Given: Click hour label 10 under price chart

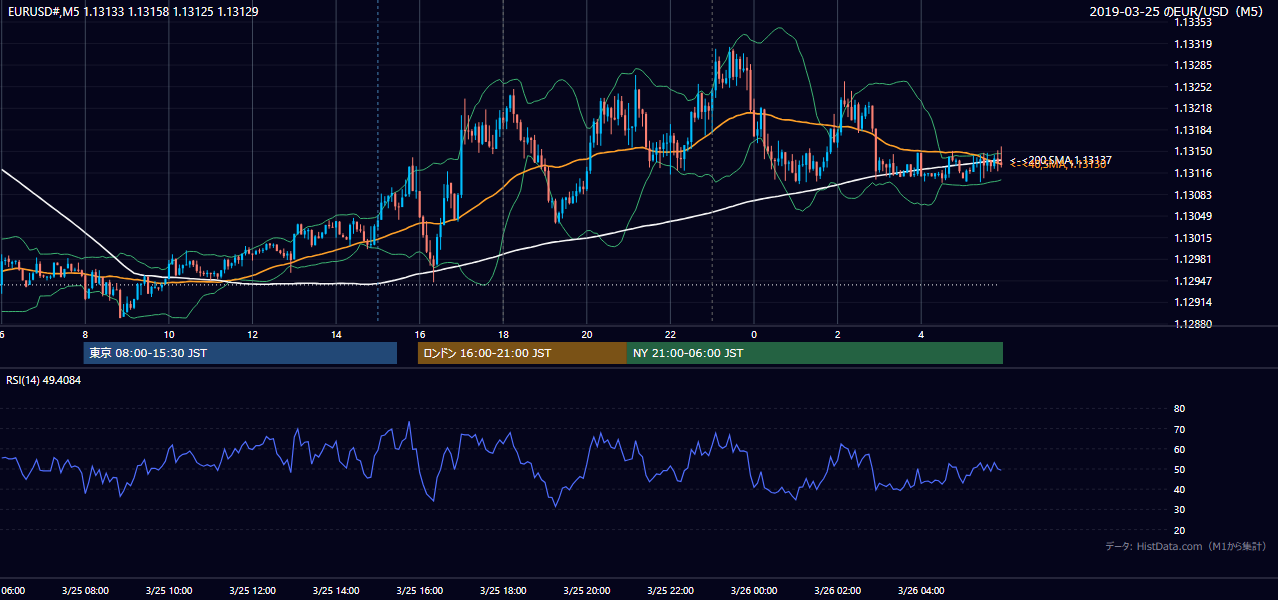Looking at the screenshot, I should 169,334.
